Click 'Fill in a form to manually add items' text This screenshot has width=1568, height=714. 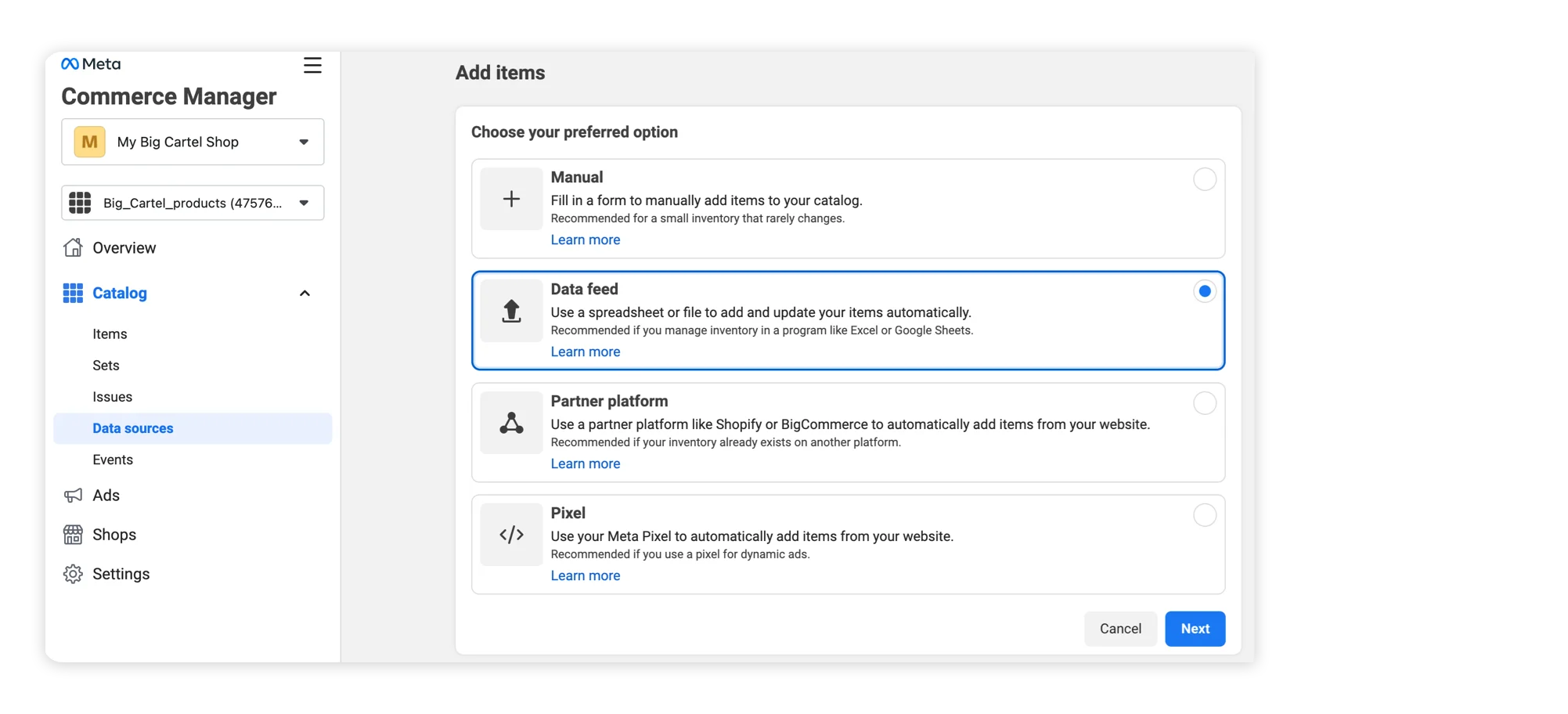tap(706, 200)
